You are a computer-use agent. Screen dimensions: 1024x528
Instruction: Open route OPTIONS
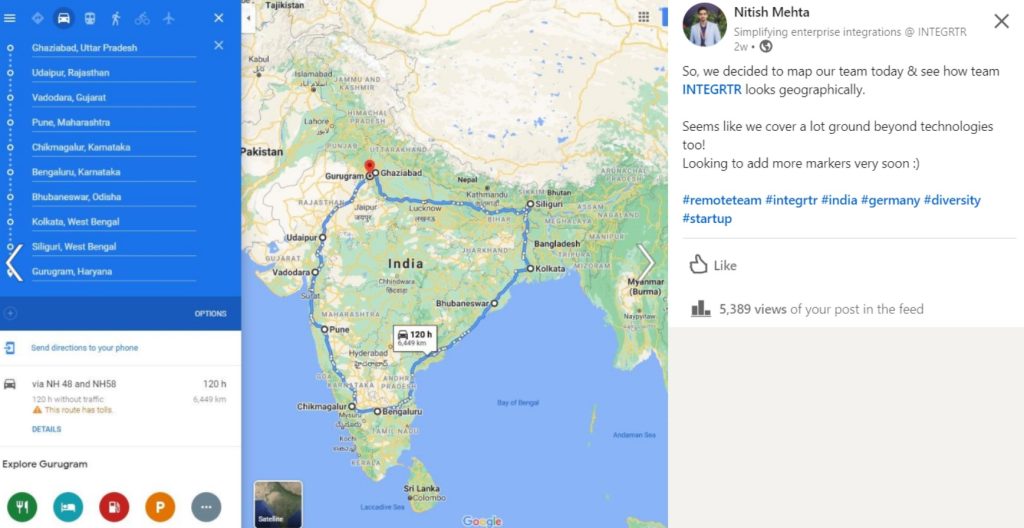tap(210, 314)
